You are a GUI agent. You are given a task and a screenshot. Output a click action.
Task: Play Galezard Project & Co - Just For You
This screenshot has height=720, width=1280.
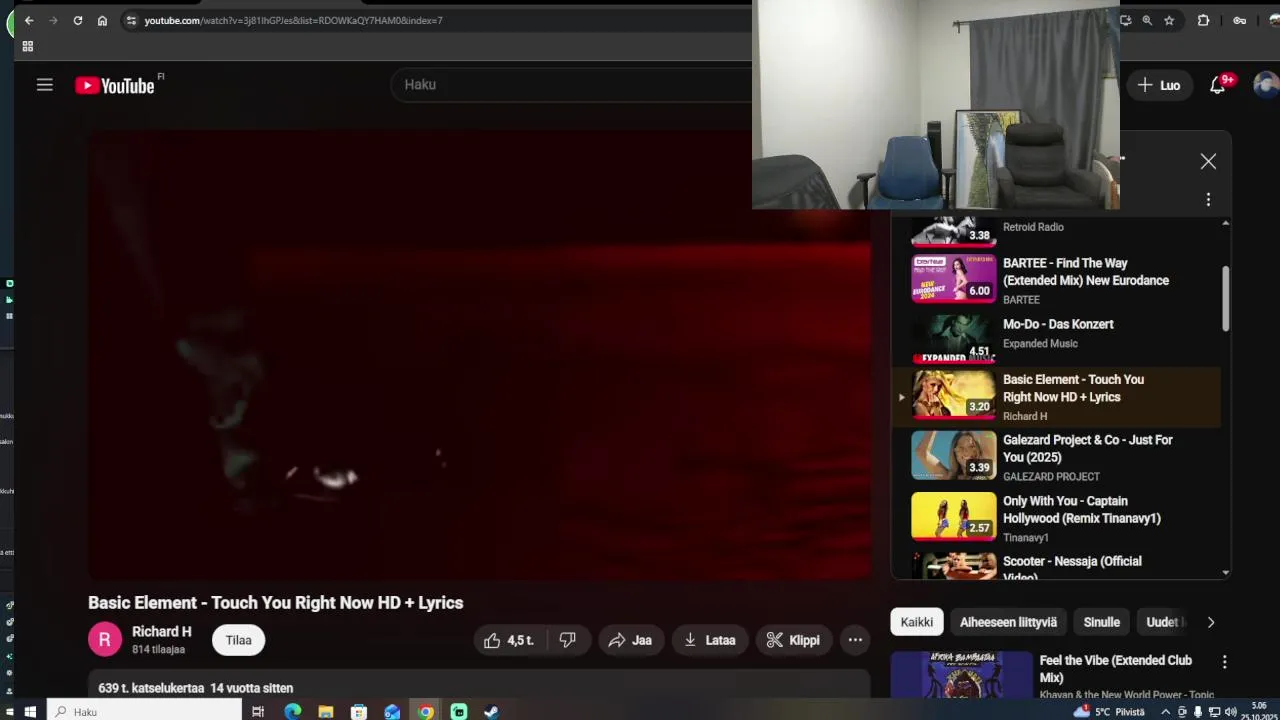1056,458
